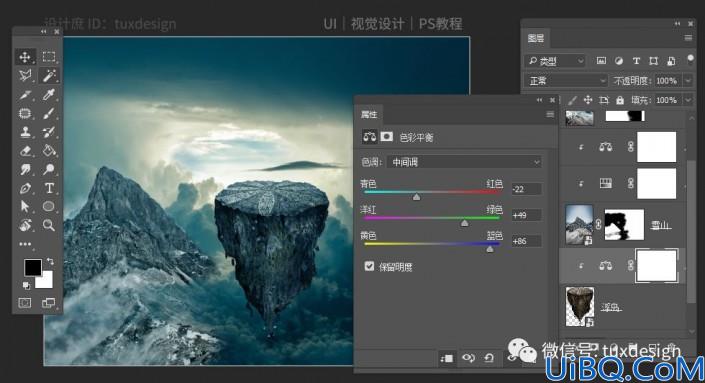Filter layers by smart objects
This screenshot has height=383, width=705.
point(671,61)
